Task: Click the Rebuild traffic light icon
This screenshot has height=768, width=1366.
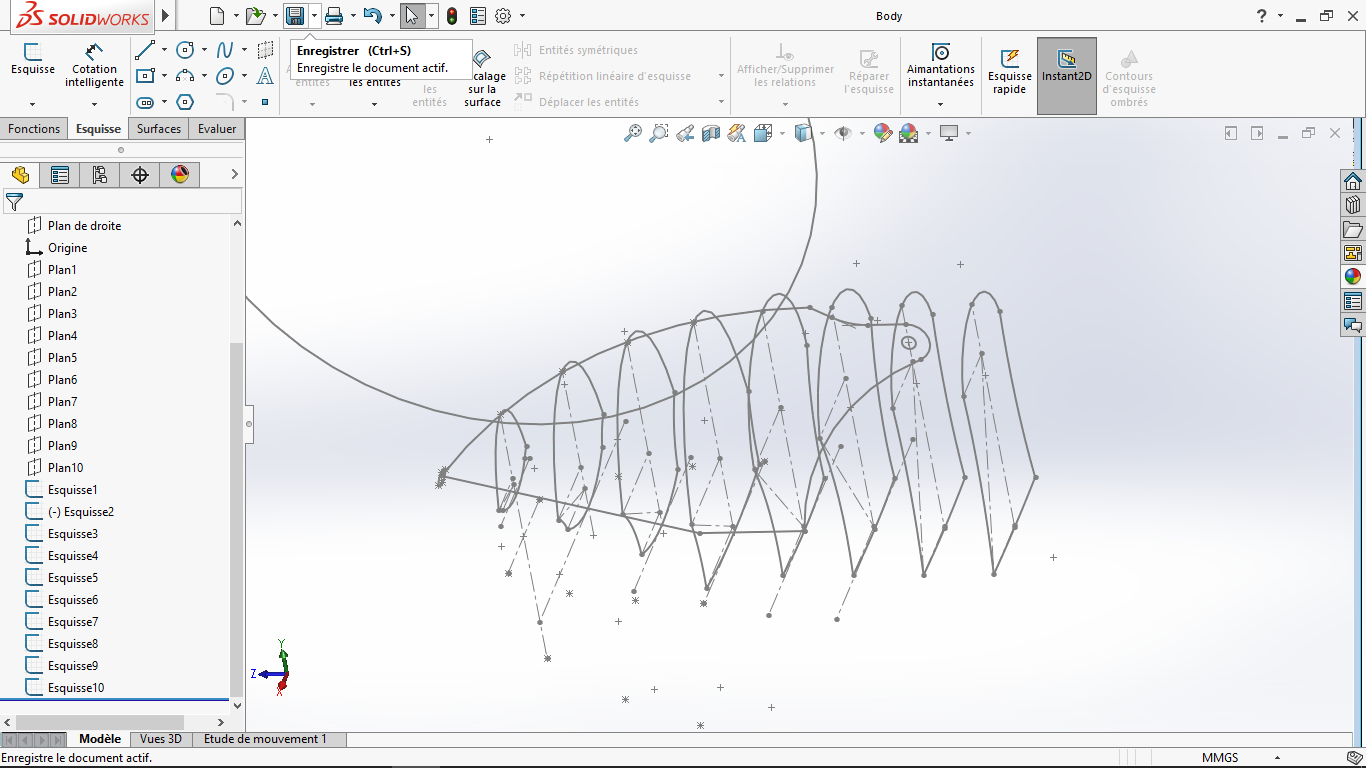Action: [452, 15]
